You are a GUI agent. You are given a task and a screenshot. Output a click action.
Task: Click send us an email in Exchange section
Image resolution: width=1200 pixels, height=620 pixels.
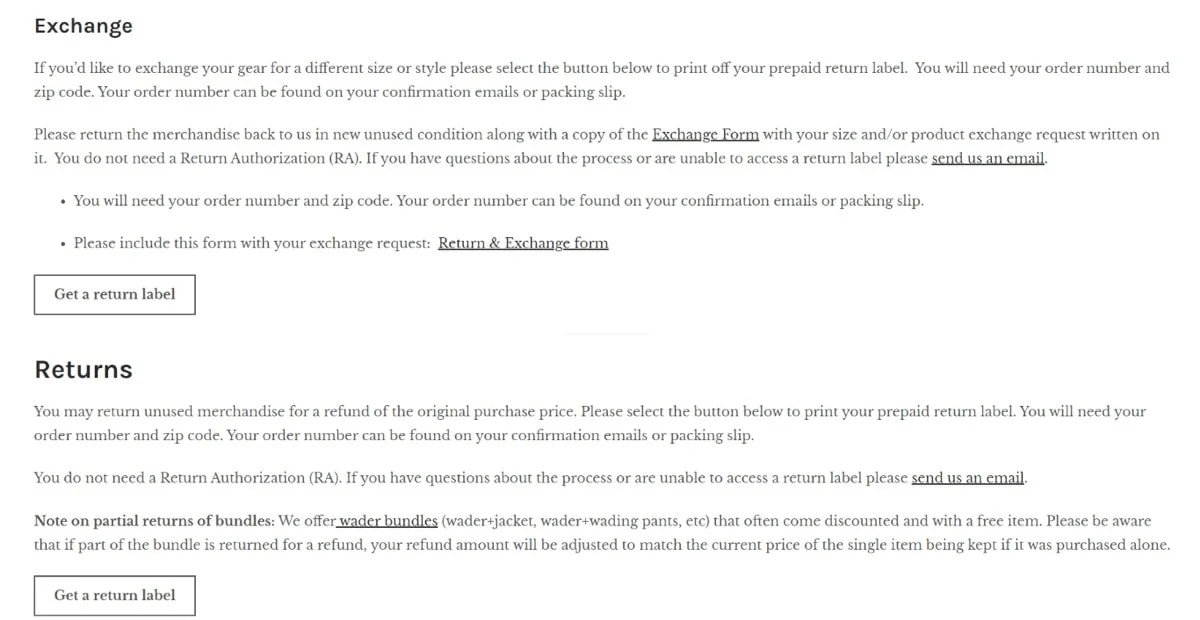tap(988, 159)
